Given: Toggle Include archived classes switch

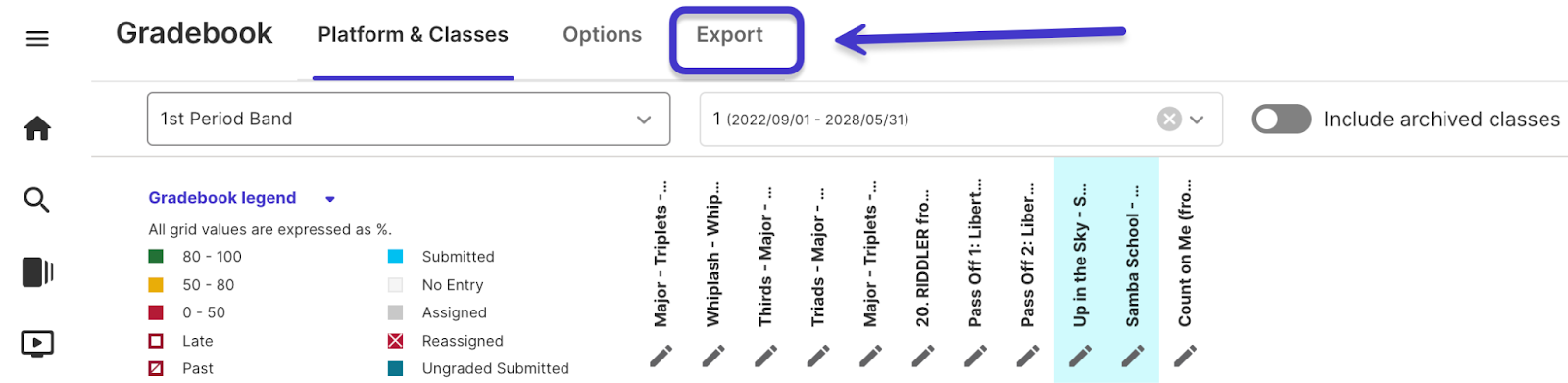Looking at the screenshot, I should (x=1282, y=120).
